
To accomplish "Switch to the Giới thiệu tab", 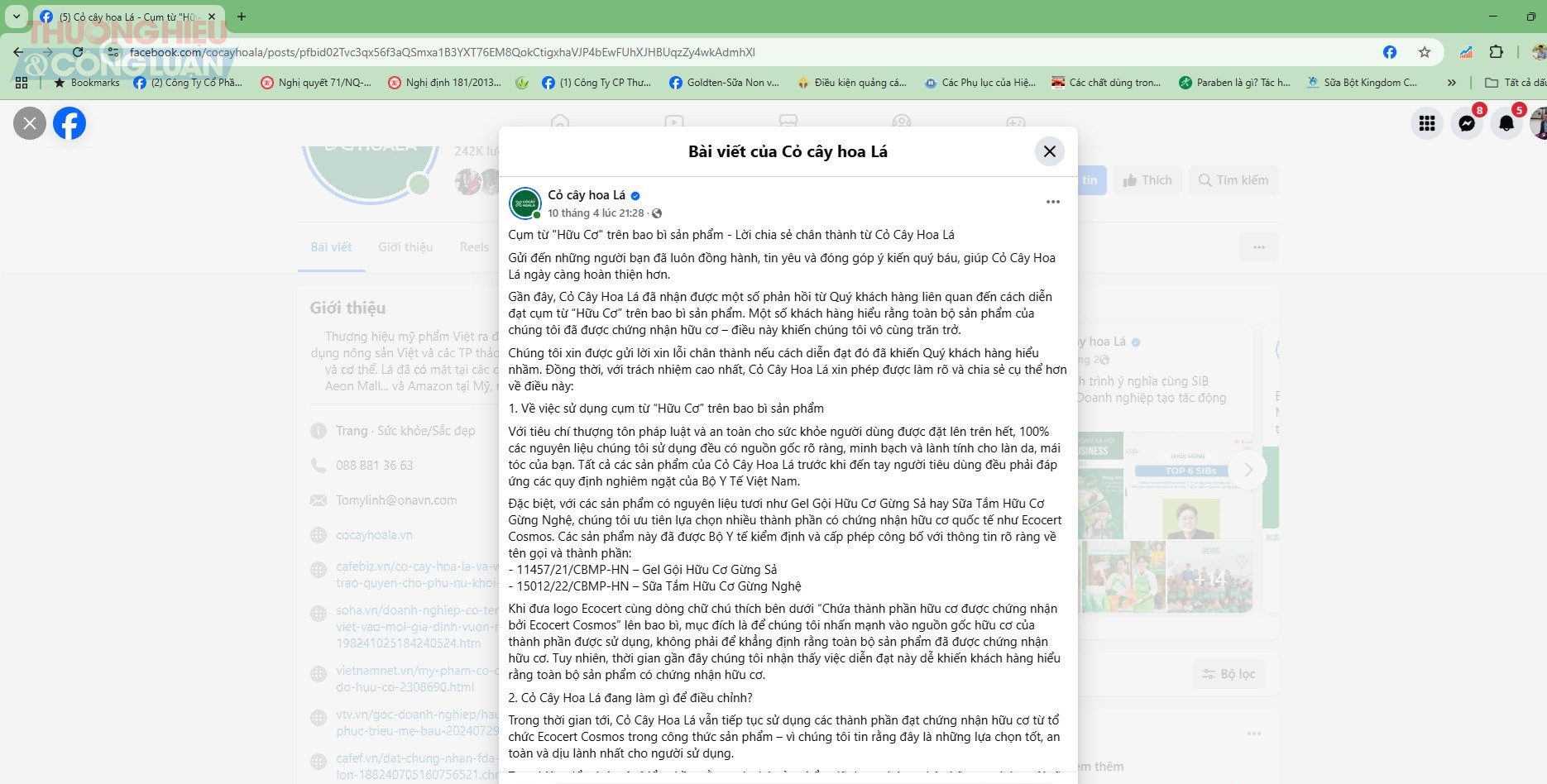I will point(405,247).
